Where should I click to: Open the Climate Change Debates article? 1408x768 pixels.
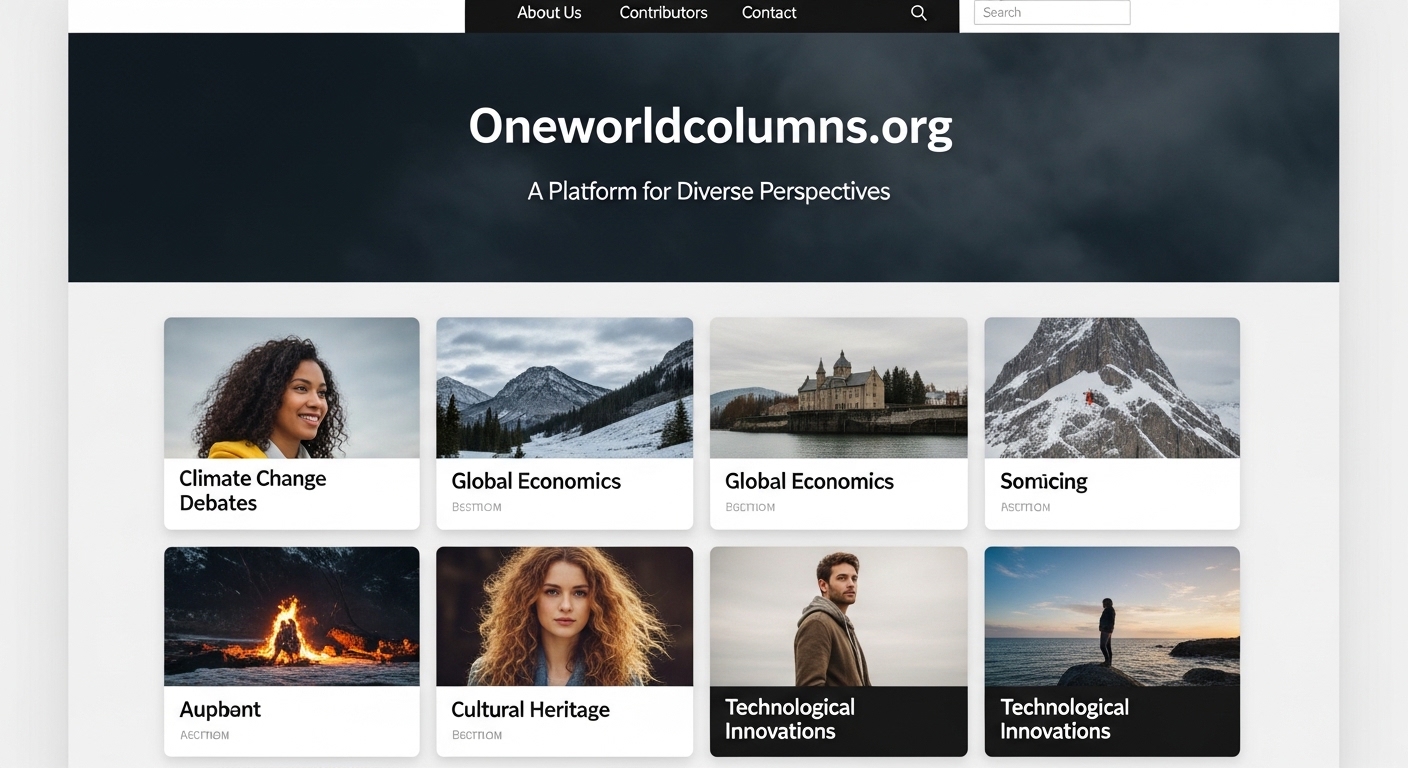tap(252, 491)
